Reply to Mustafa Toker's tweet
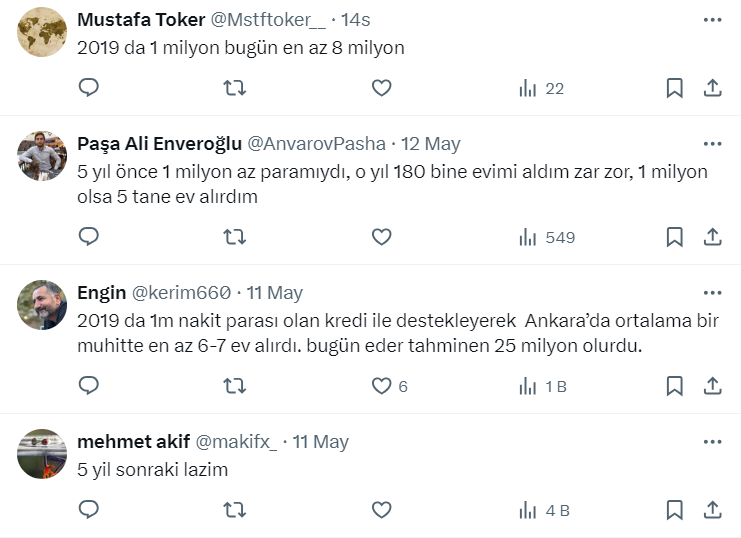741x538 pixels. (88, 88)
